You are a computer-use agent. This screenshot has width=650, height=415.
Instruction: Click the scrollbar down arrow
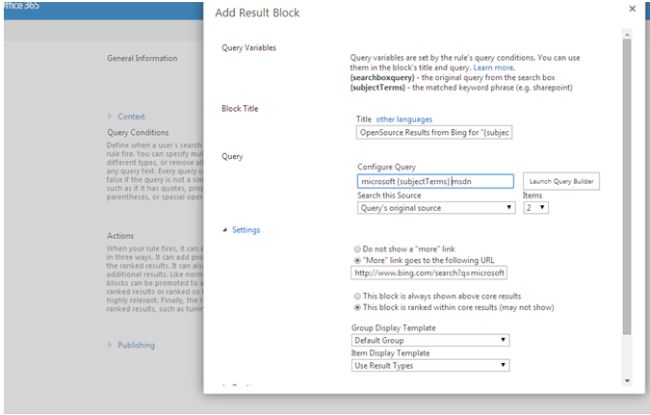click(627, 380)
